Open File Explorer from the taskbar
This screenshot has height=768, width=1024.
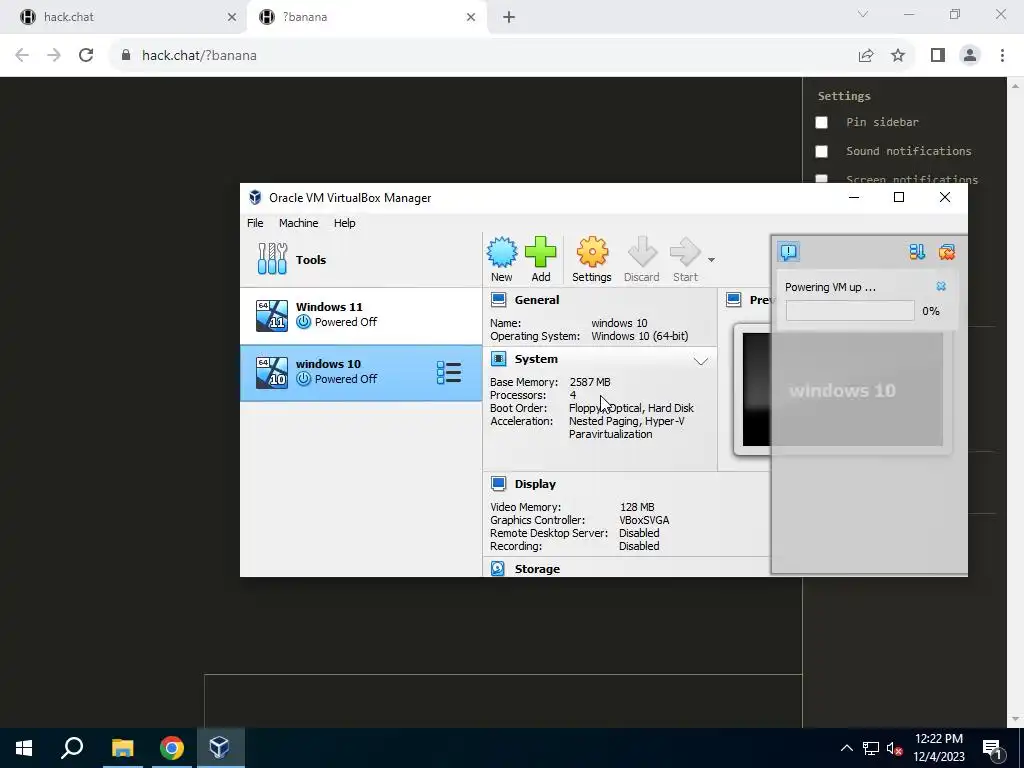click(122, 748)
